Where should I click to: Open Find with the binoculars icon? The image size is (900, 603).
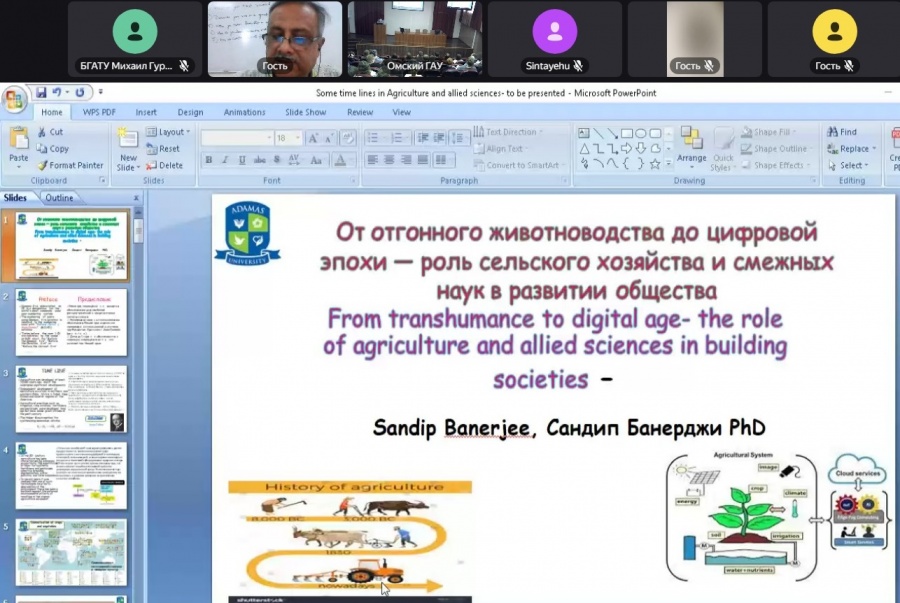[841, 132]
